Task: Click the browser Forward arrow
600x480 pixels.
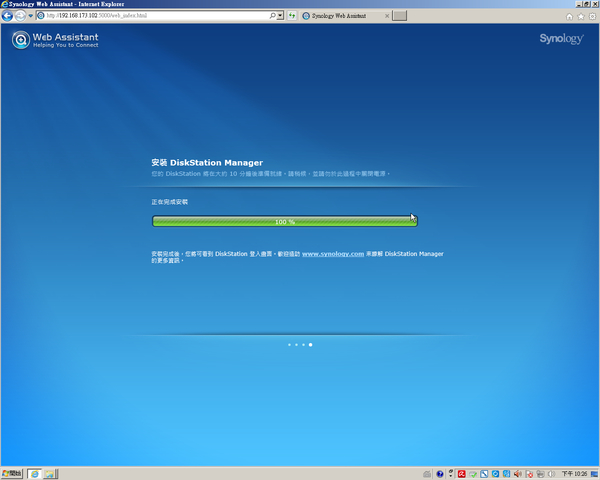Action: (x=20, y=16)
